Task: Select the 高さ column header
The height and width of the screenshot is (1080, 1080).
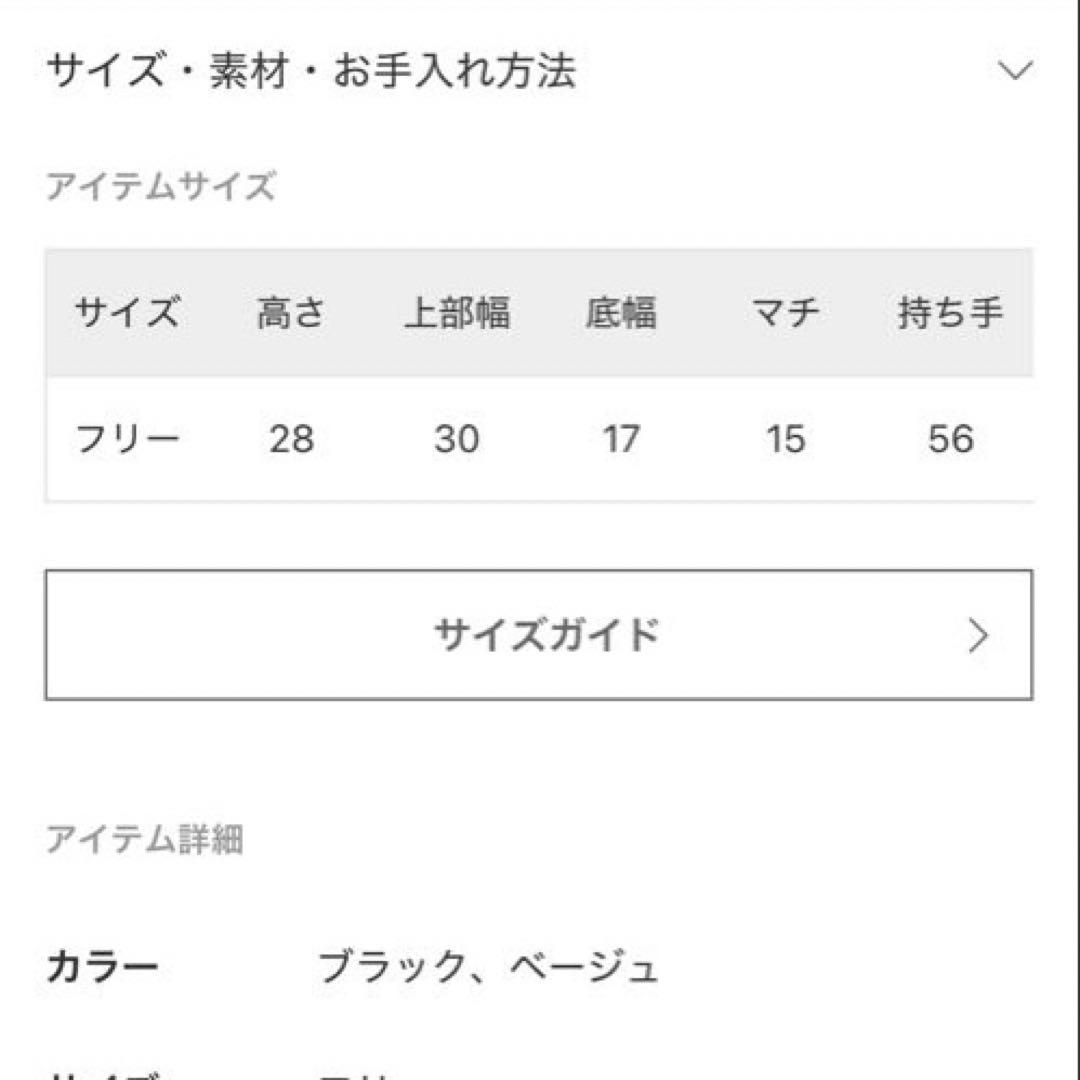Action: point(290,313)
